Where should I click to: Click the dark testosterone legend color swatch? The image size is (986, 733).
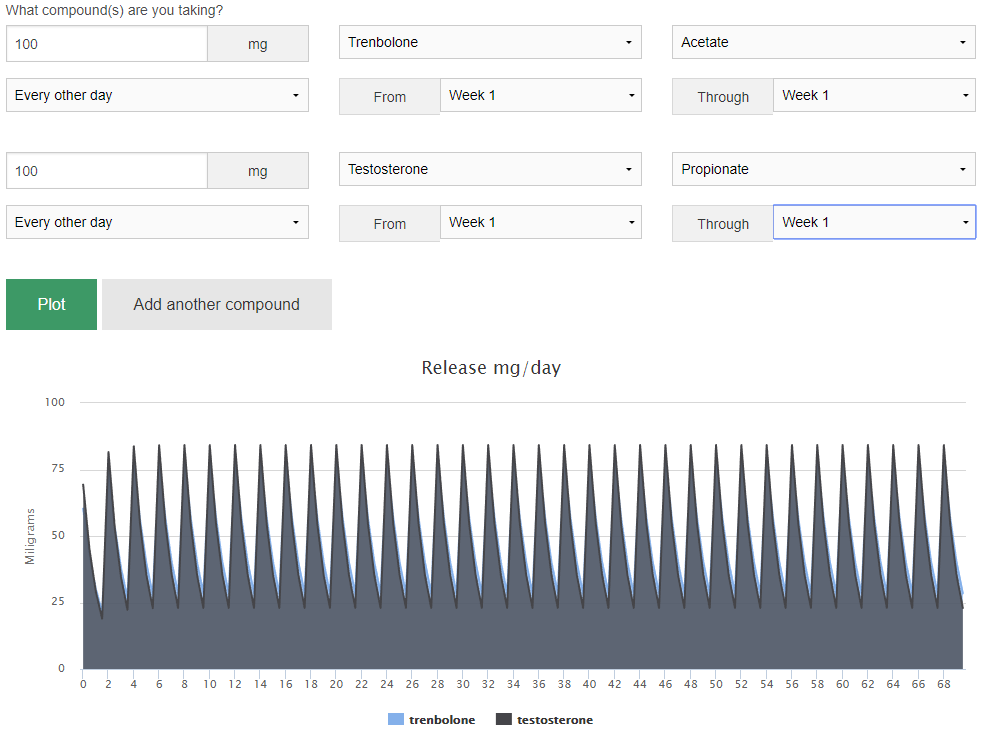504,720
